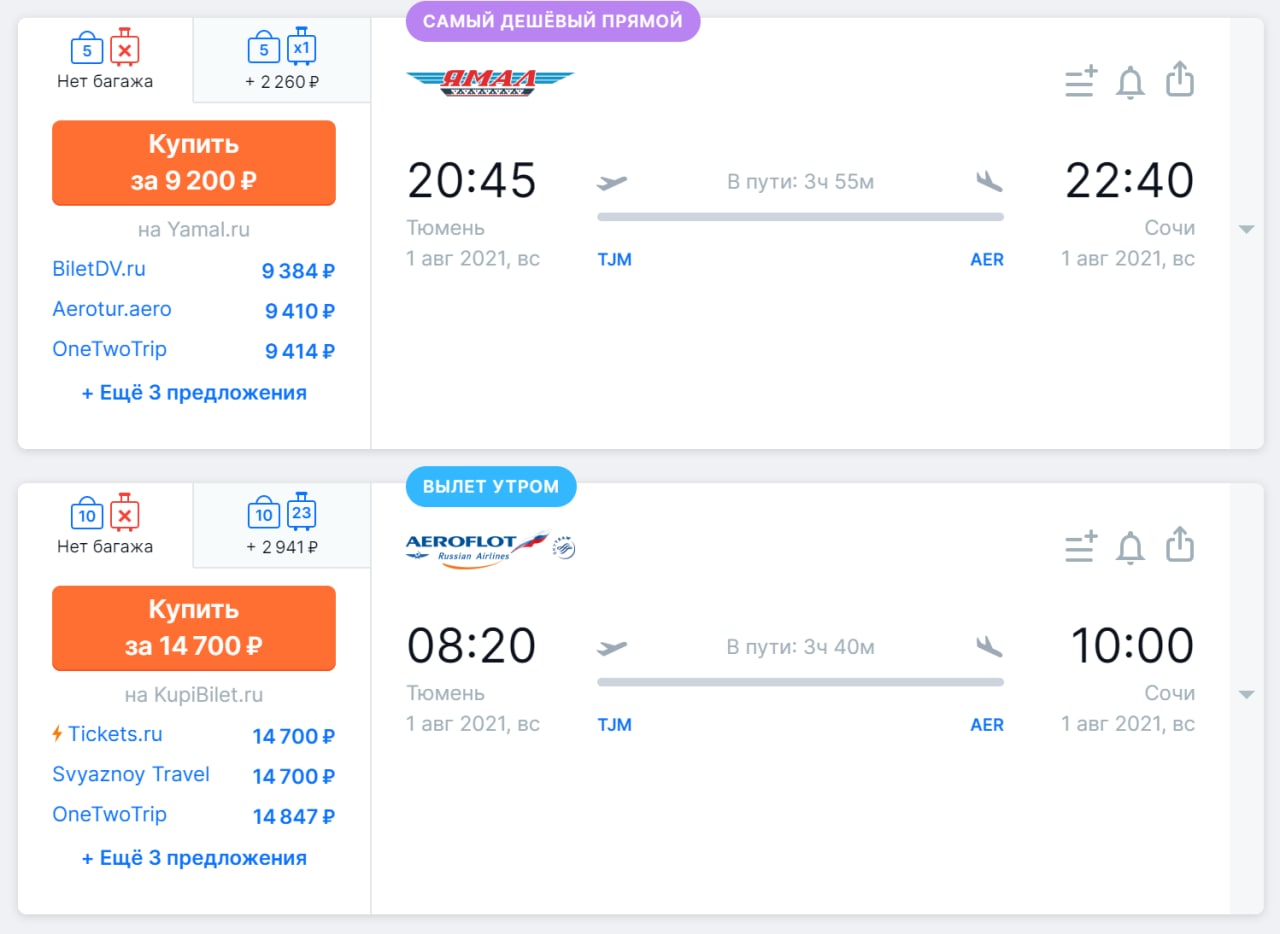Open Svyaznoy Travel offer link
The width and height of the screenshot is (1280, 934).
(131, 775)
